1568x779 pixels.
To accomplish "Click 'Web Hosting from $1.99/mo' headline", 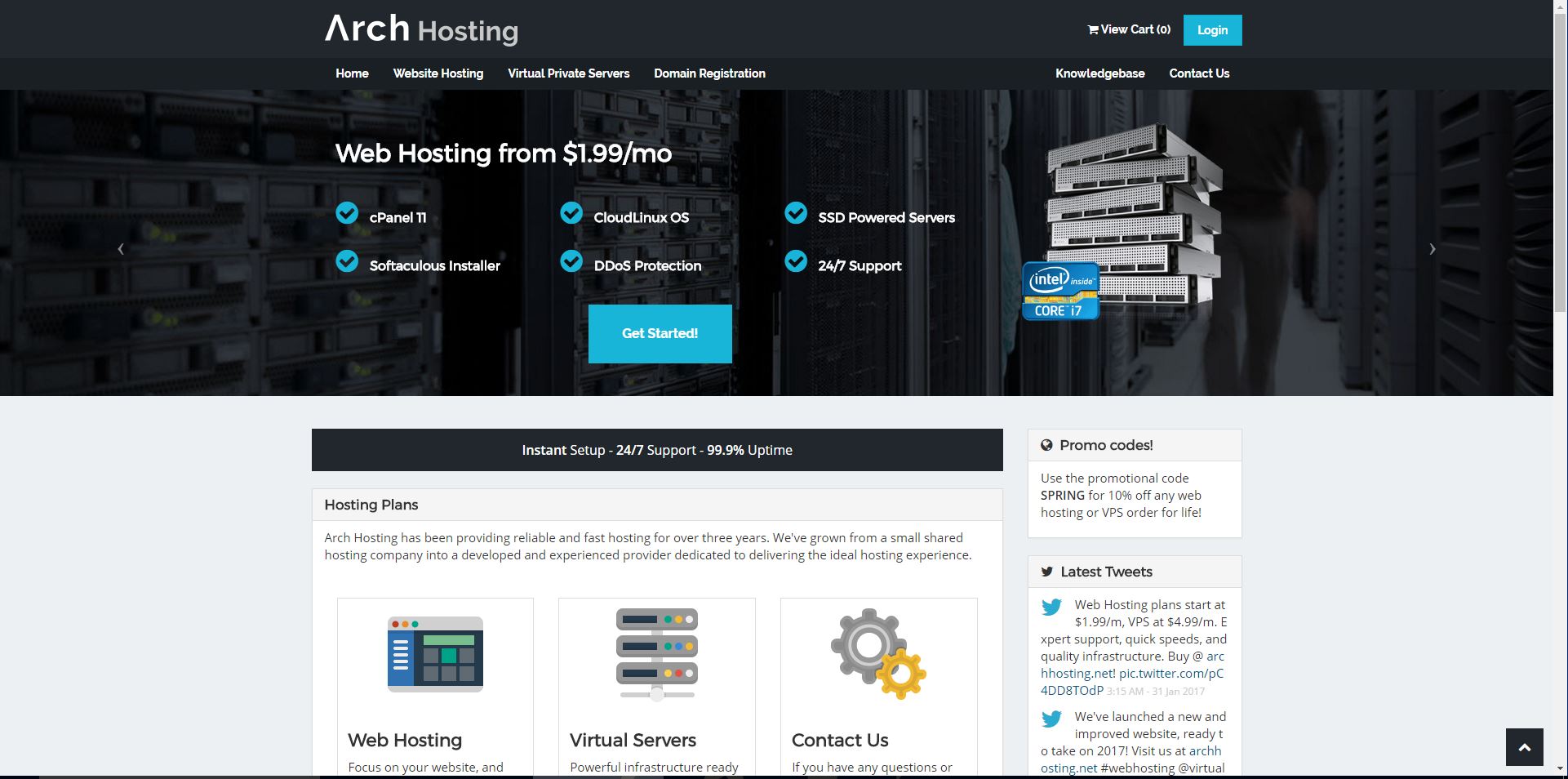I will (504, 154).
